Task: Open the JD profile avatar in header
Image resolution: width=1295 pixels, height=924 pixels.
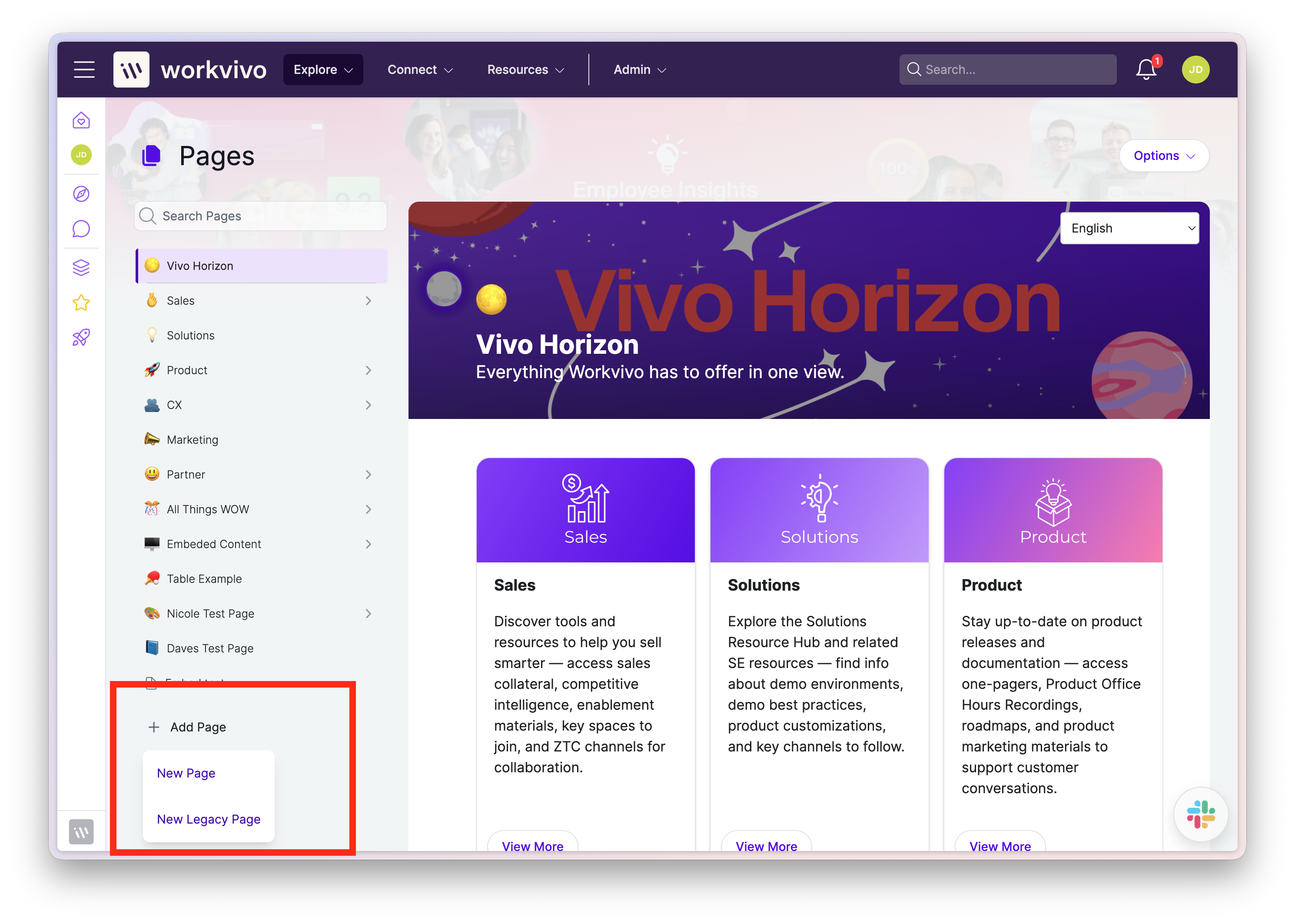Action: pos(1195,70)
